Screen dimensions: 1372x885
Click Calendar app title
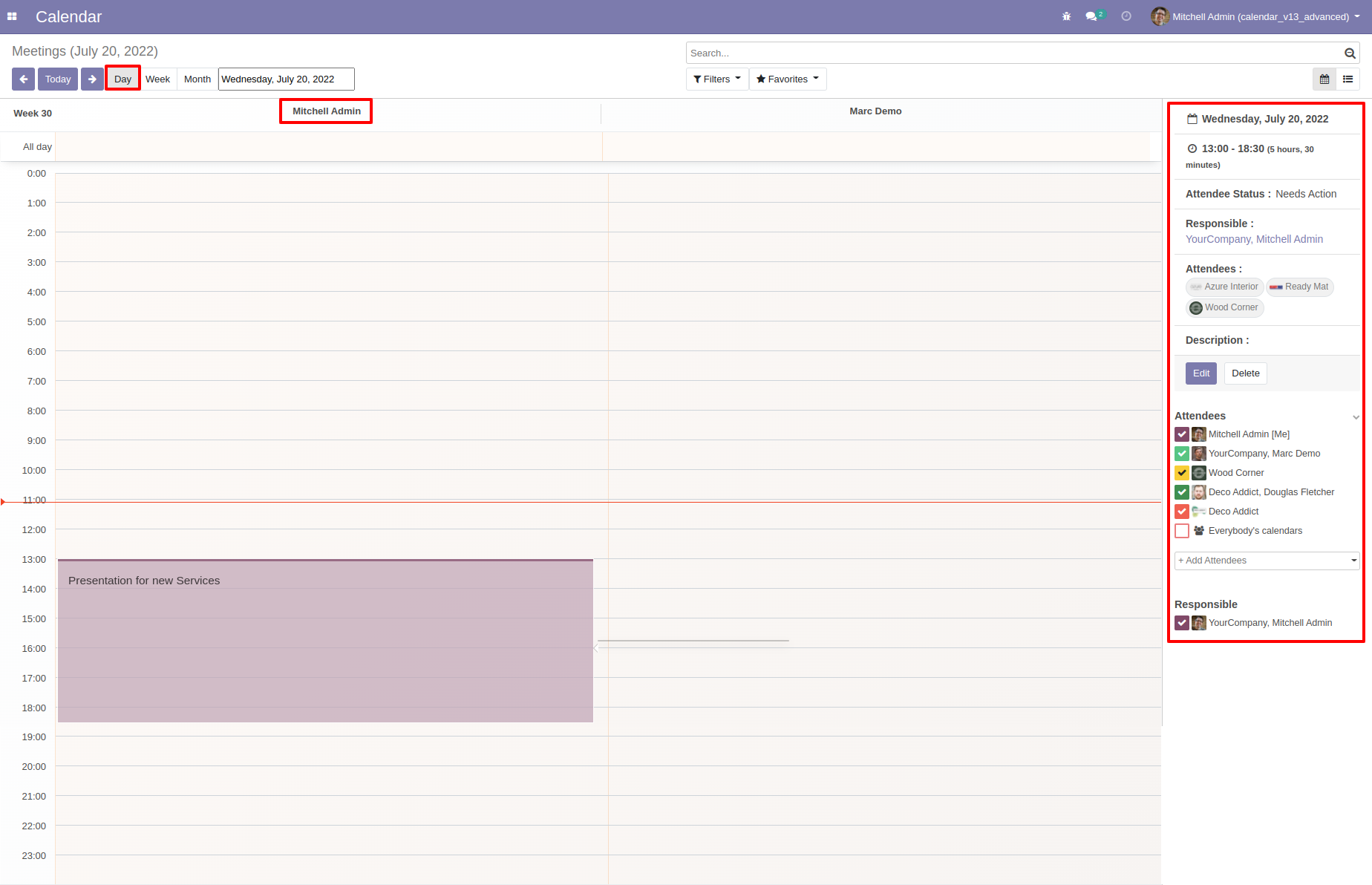point(68,16)
